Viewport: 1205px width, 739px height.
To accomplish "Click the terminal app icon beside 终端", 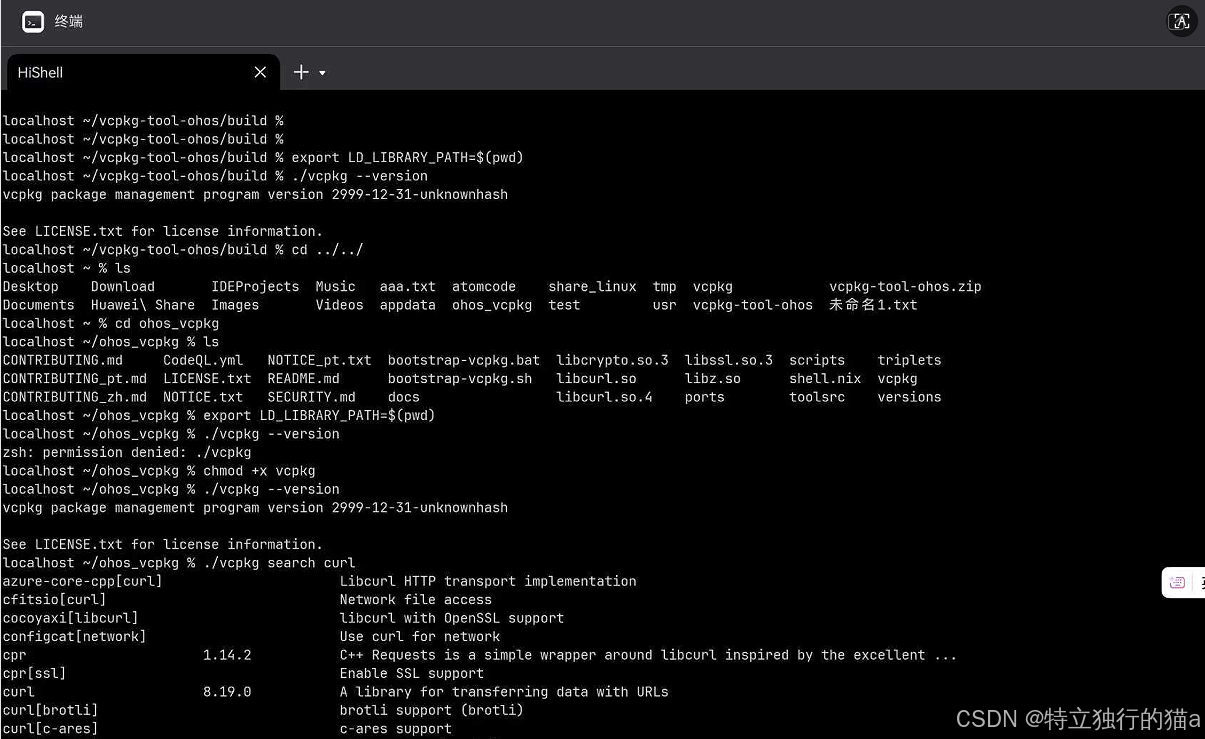I will pyautogui.click(x=33, y=21).
